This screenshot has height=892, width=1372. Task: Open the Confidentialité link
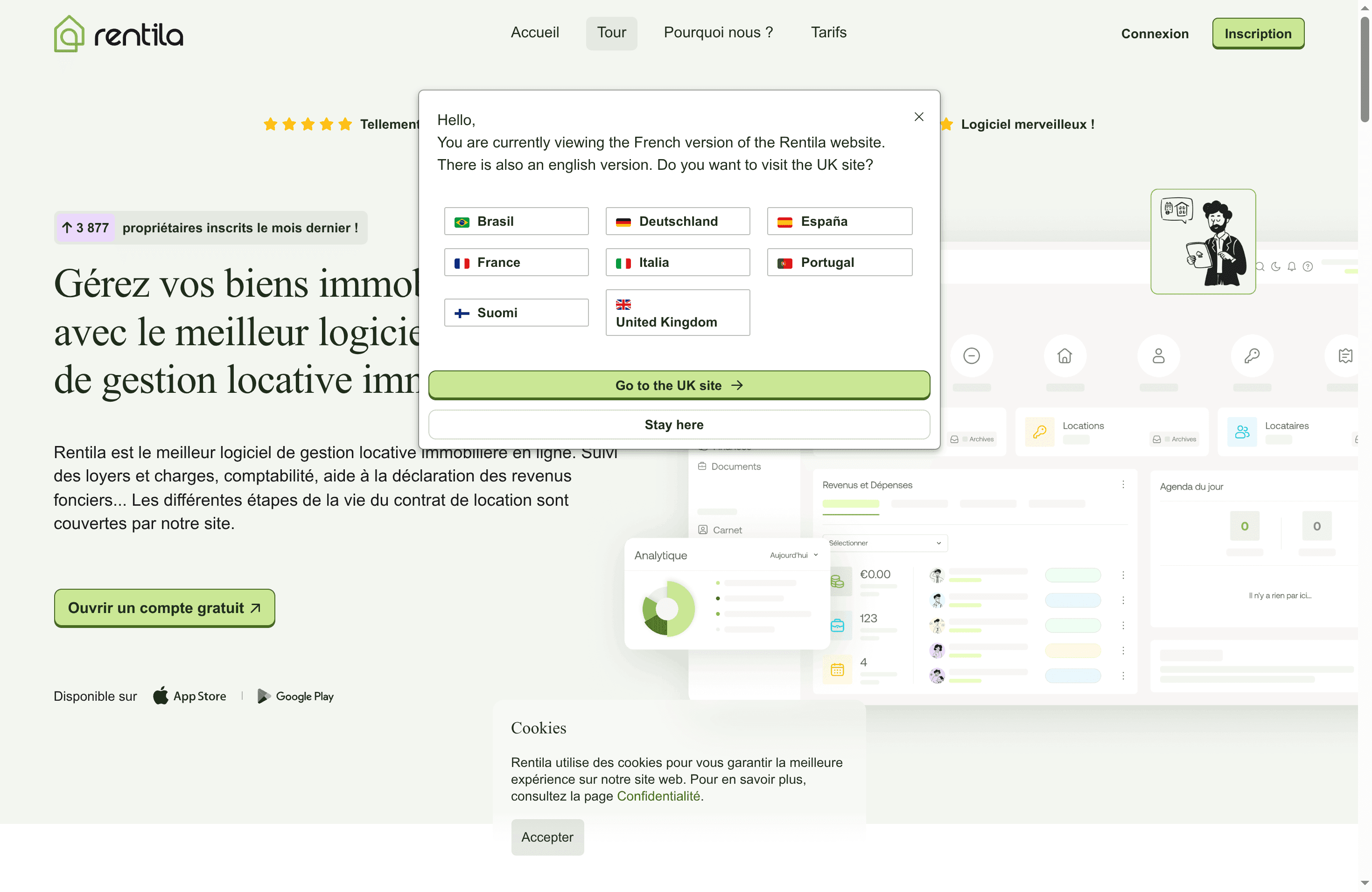coord(658,796)
